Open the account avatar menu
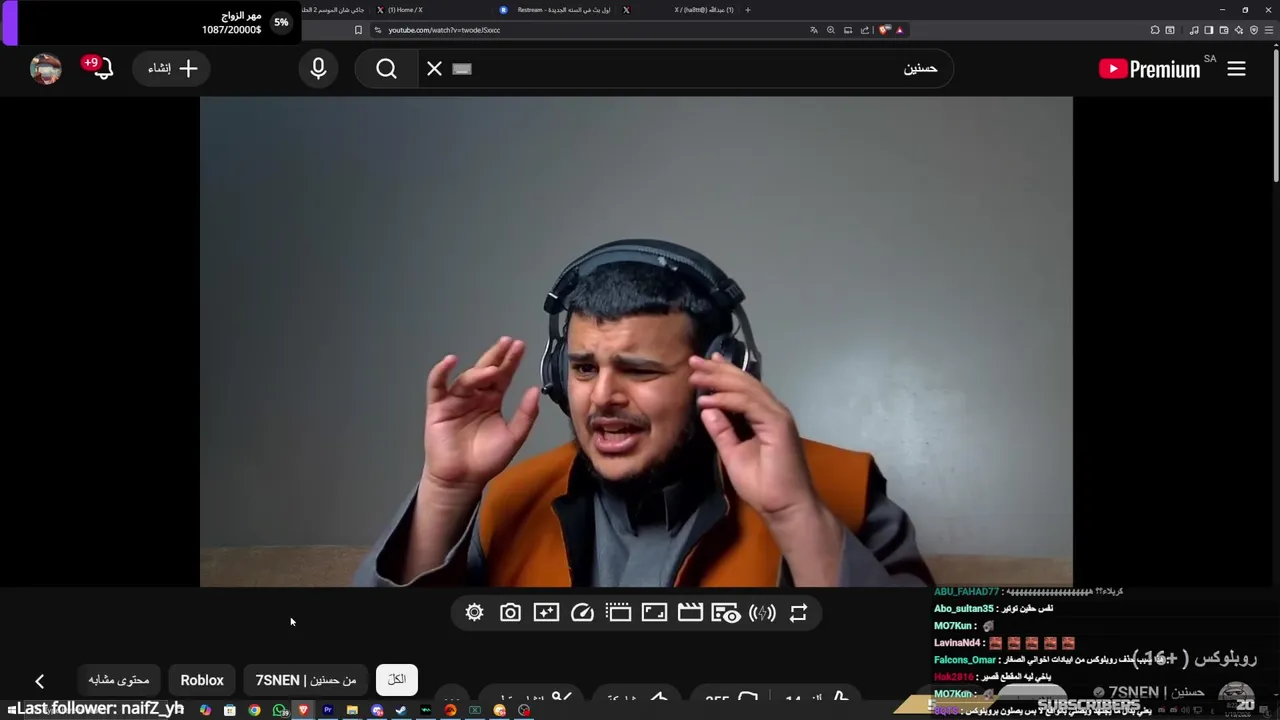The image size is (1280, 720). pos(46,69)
